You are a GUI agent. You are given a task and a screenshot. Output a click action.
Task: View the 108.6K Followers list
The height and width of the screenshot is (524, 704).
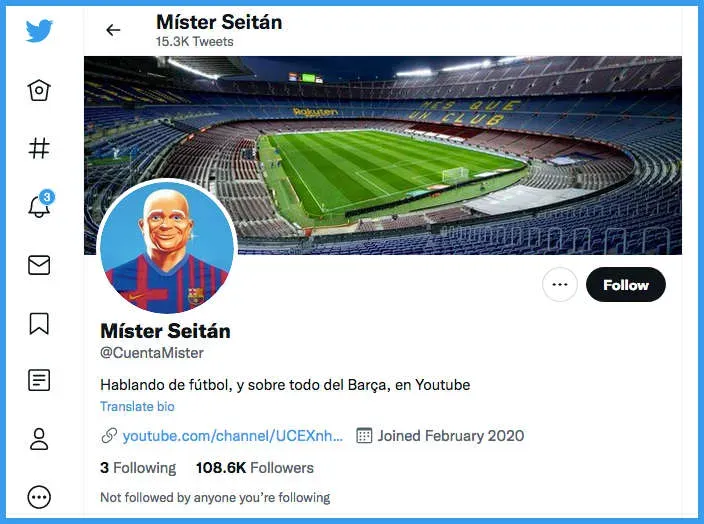(254, 468)
